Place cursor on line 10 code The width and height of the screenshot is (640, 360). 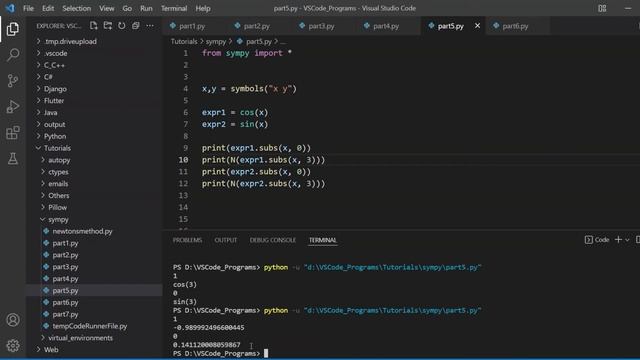point(263,160)
